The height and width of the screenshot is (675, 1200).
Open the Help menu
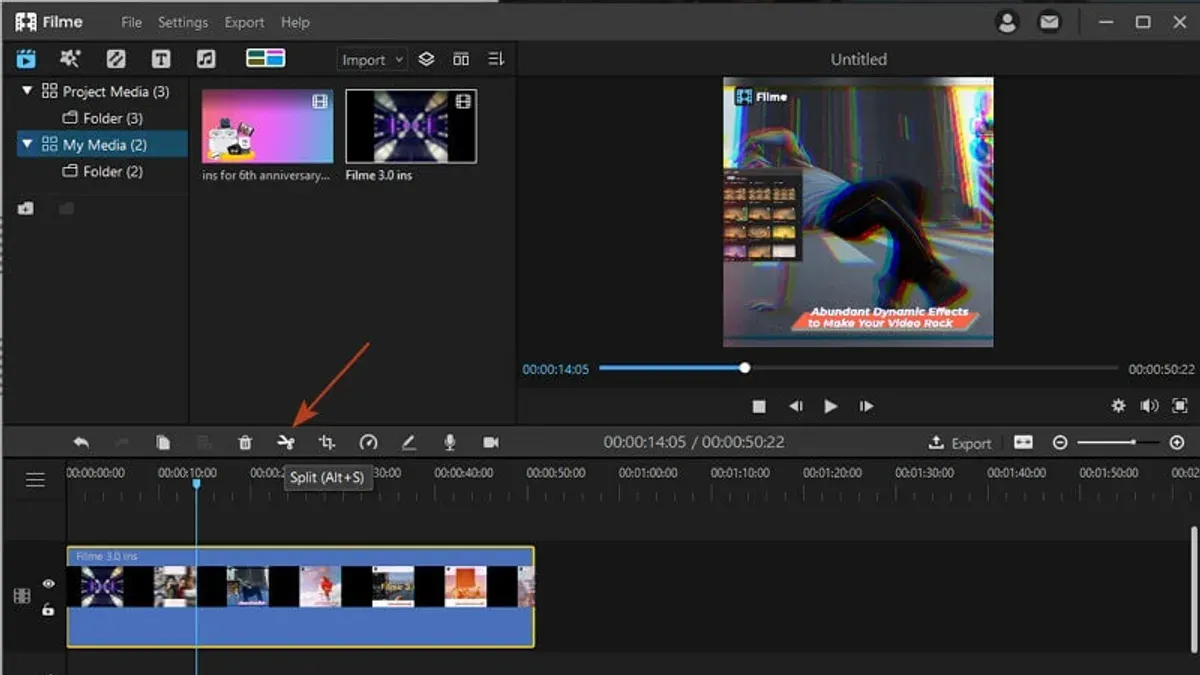point(295,22)
